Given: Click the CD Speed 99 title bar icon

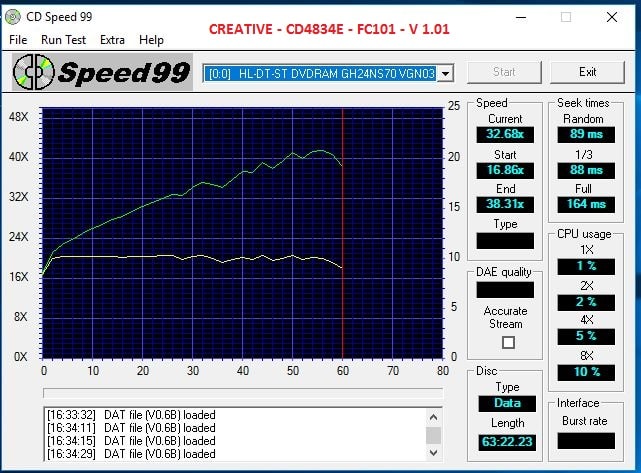Looking at the screenshot, I should [x=13, y=17].
